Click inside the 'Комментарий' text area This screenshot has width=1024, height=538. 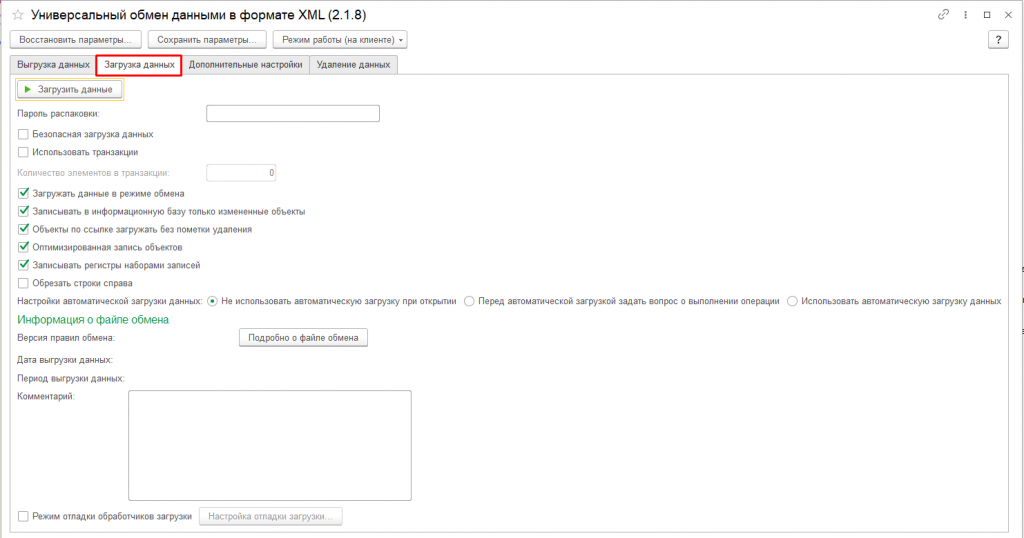click(x=270, y=445)
